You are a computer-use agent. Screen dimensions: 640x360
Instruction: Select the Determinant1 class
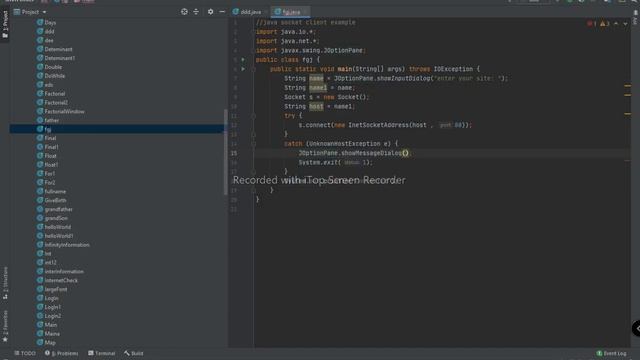coord(56,58)
